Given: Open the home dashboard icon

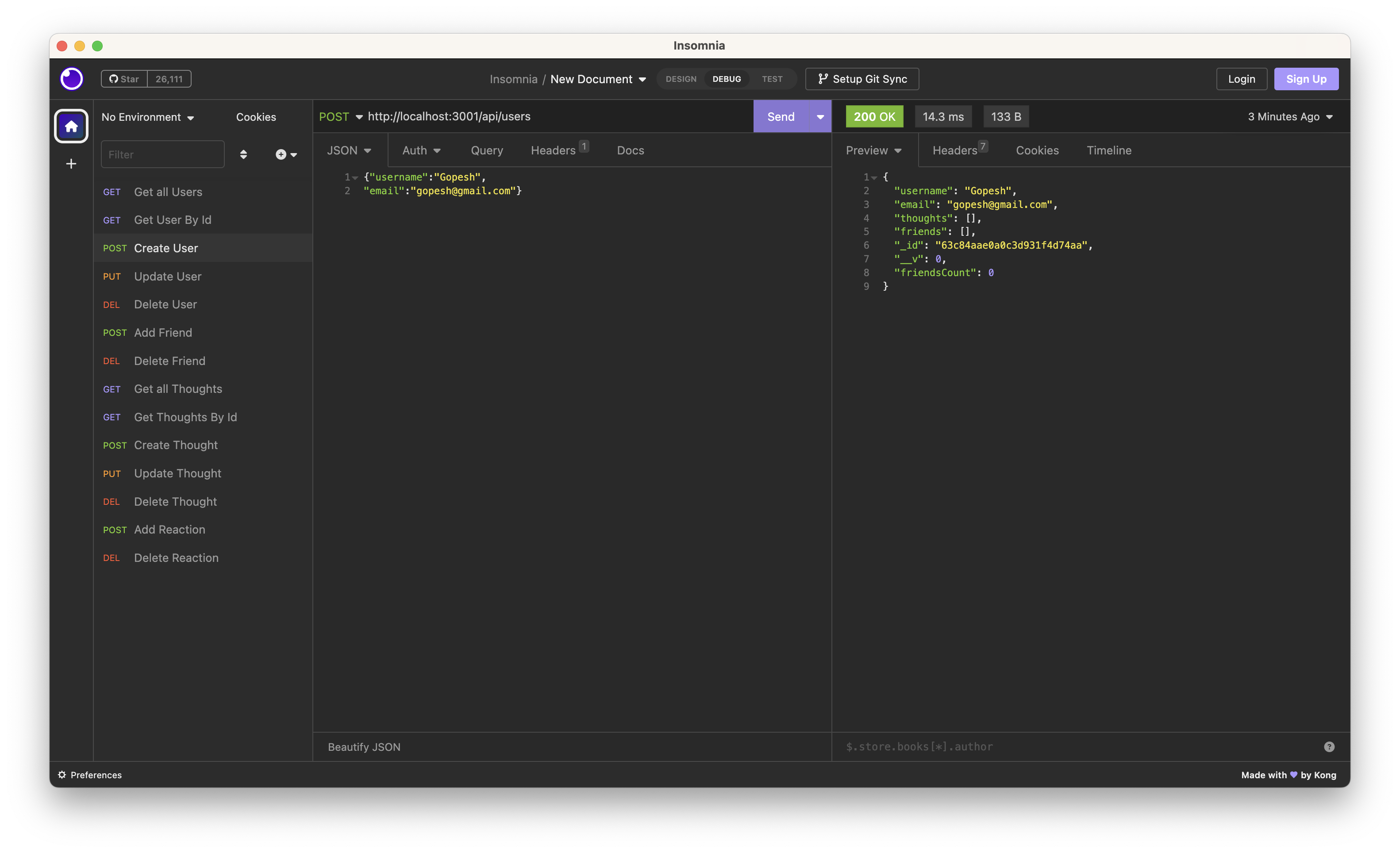Looking at the screenshot, I should tap(71, 126).
